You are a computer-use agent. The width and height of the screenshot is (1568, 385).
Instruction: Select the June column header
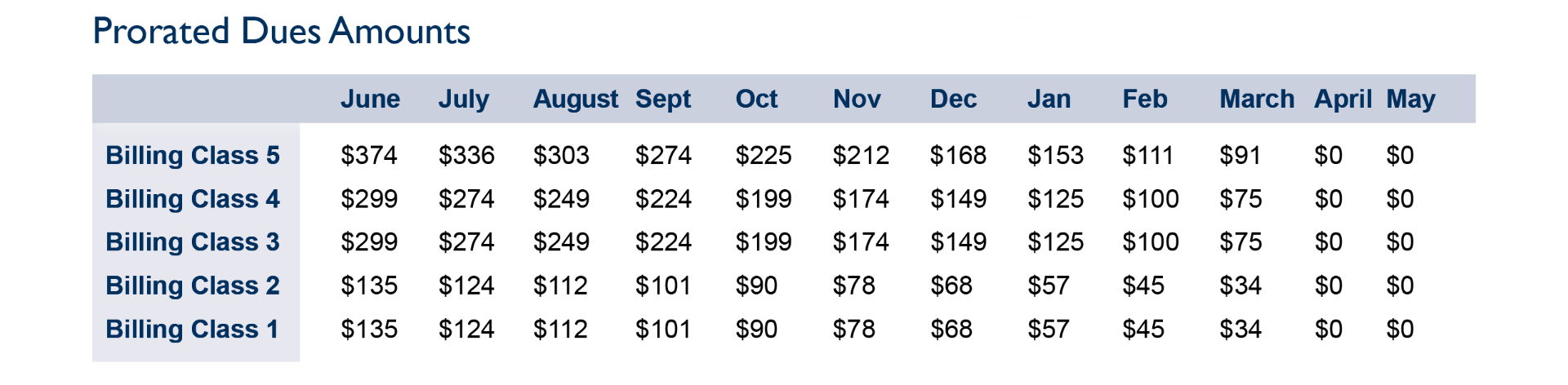[370, 99]
